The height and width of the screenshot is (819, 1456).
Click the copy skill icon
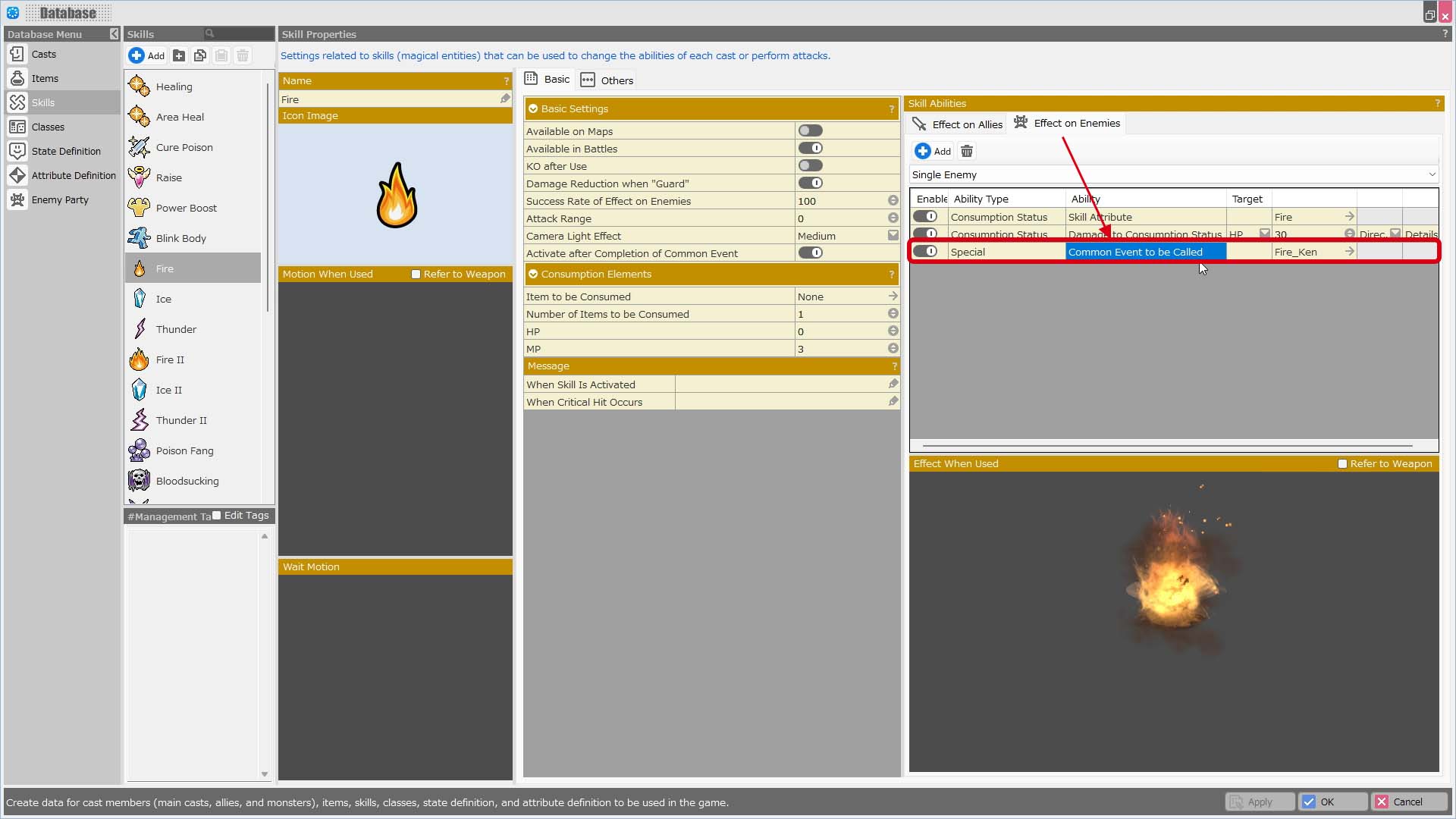point(200,55)
